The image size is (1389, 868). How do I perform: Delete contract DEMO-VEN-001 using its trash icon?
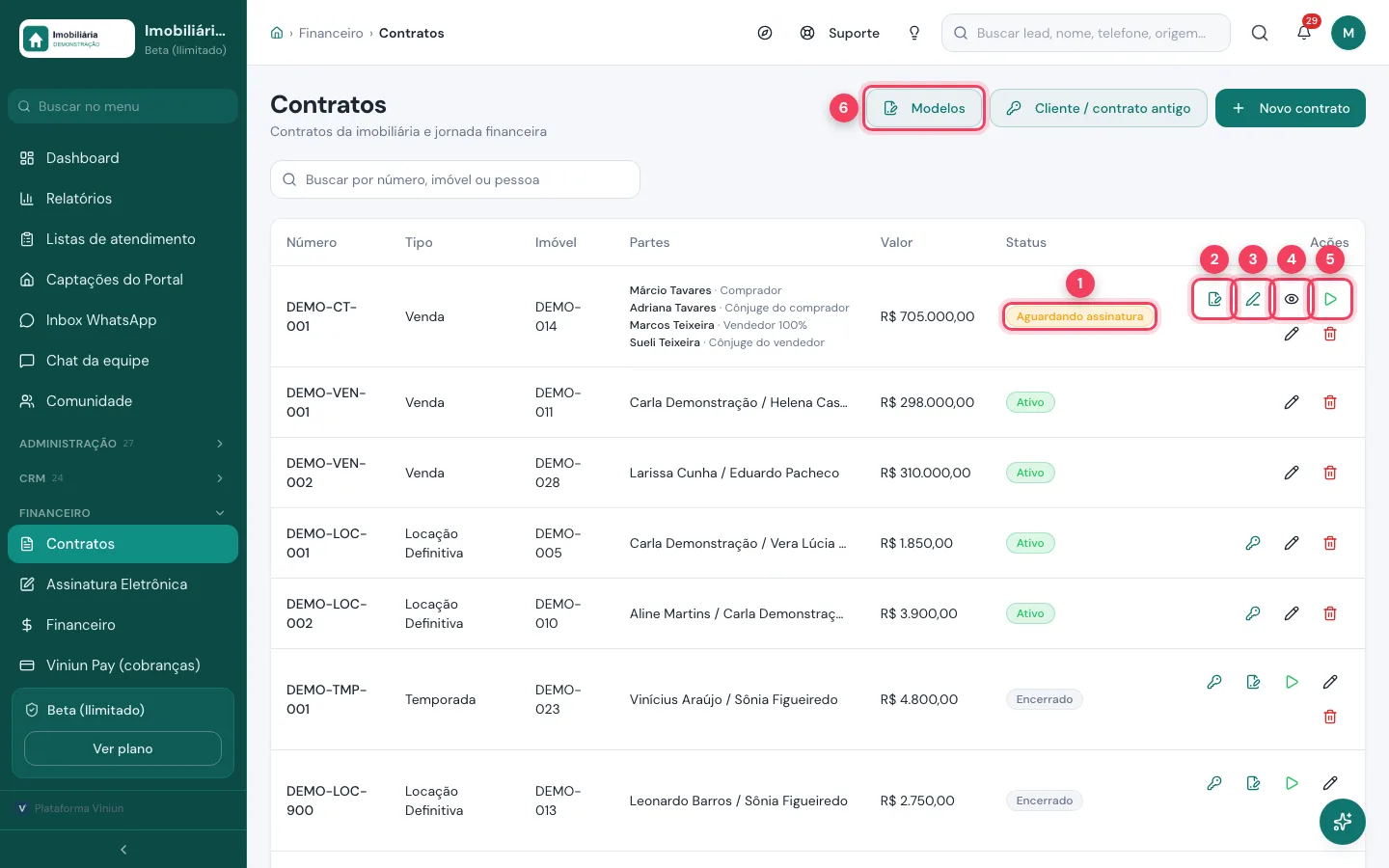[x=1330, y=402]
